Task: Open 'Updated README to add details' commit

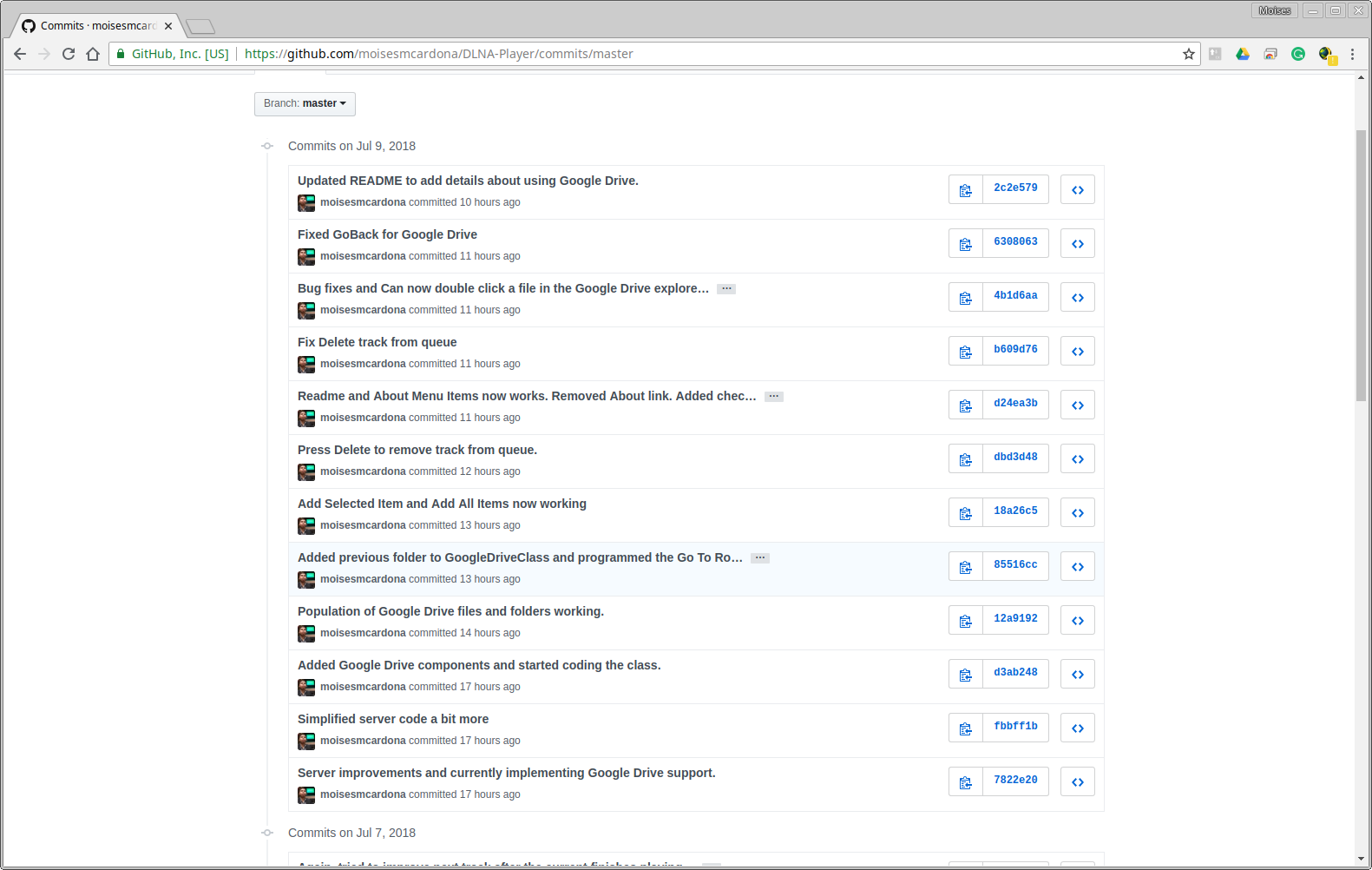Action: point(468,181)
